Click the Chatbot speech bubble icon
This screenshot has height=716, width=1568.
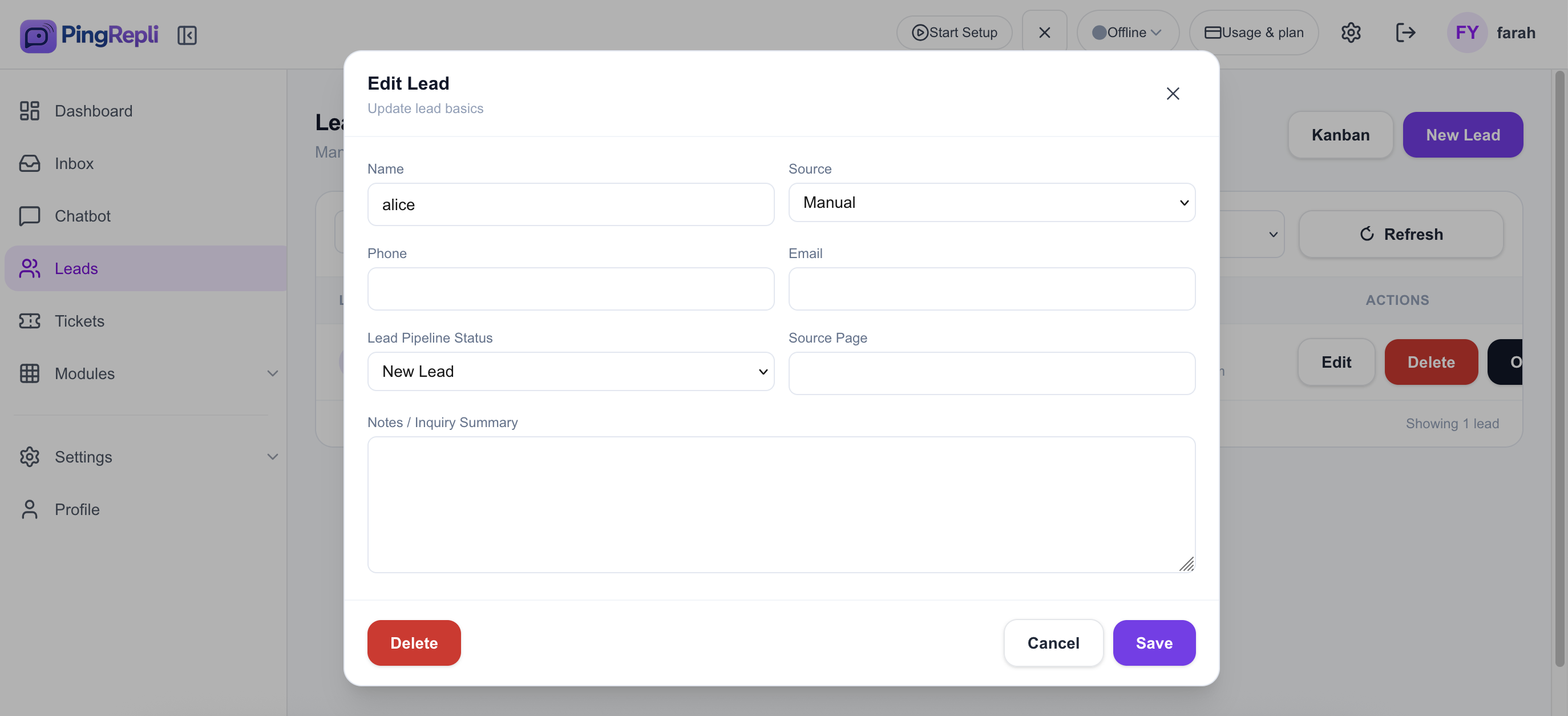click(29, 216)
